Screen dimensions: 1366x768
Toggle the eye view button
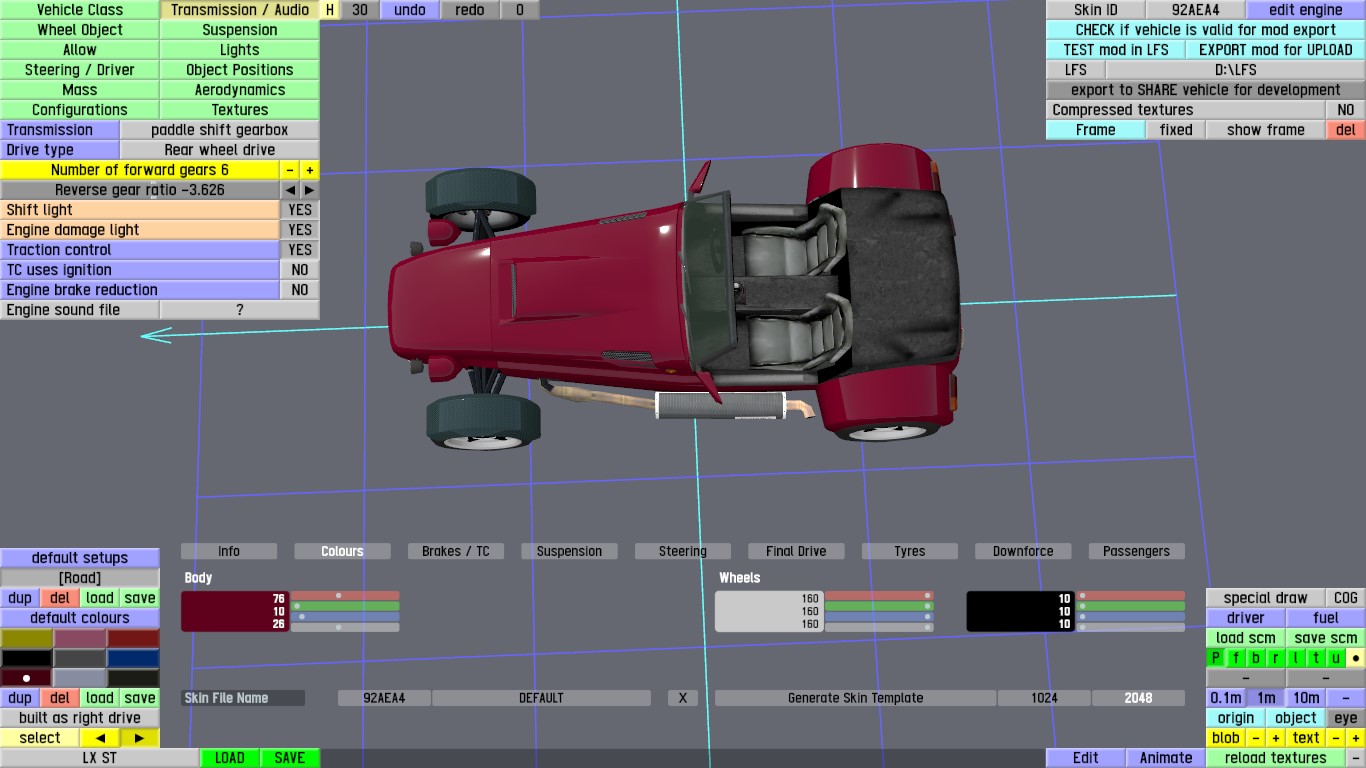(1345, 718)
